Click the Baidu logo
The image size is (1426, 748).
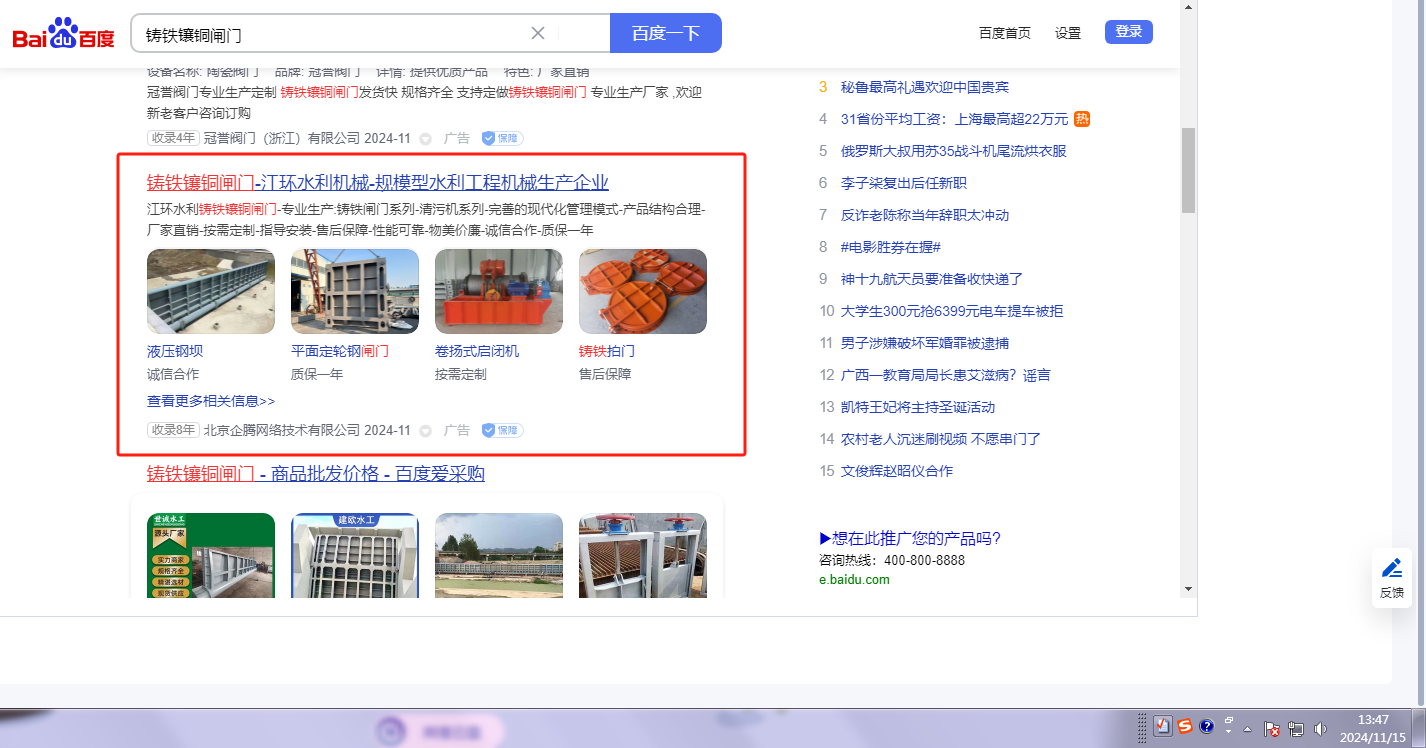(64, 34)
